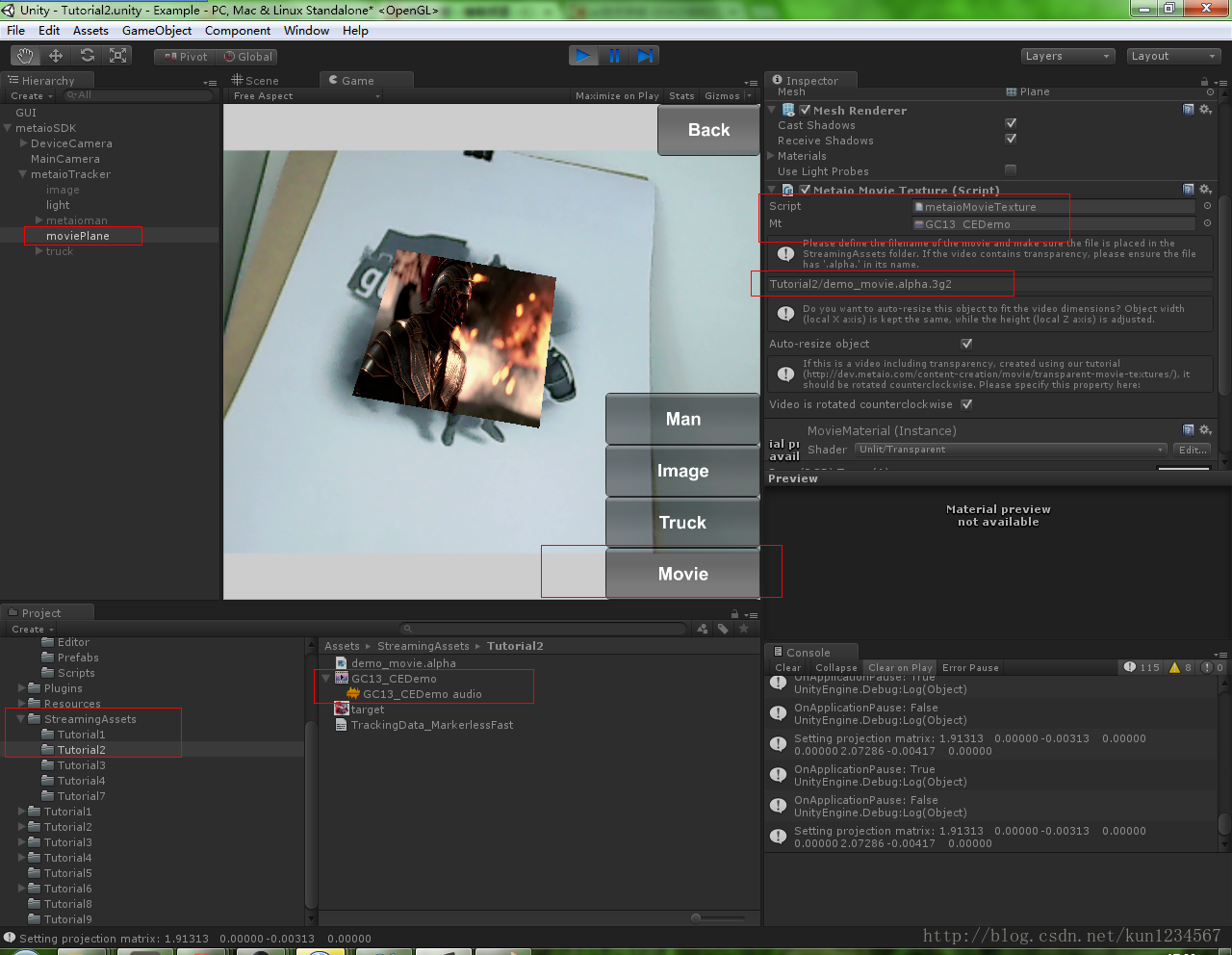Image resolution: width=1232 pixels, height=955 pixels.
Task: Toggle Video is rotated counterclockwise checkbox
Action: click(966, 404)
